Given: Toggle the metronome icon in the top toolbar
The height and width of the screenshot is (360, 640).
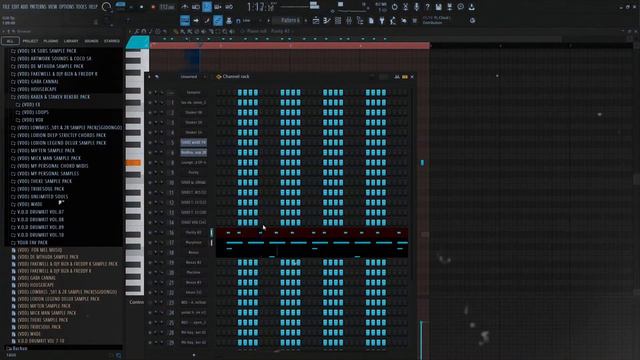Looking at the screenshot, I should 185,7.
